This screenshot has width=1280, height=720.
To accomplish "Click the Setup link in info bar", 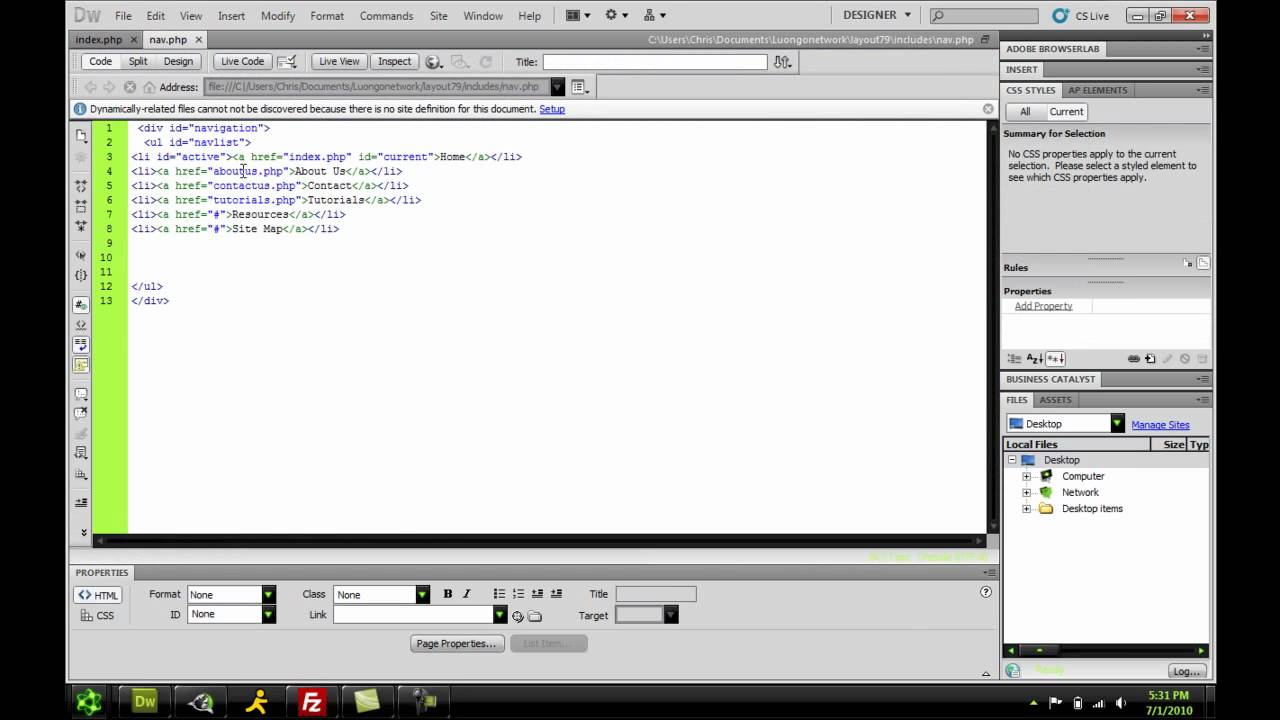I will (552, 109).
